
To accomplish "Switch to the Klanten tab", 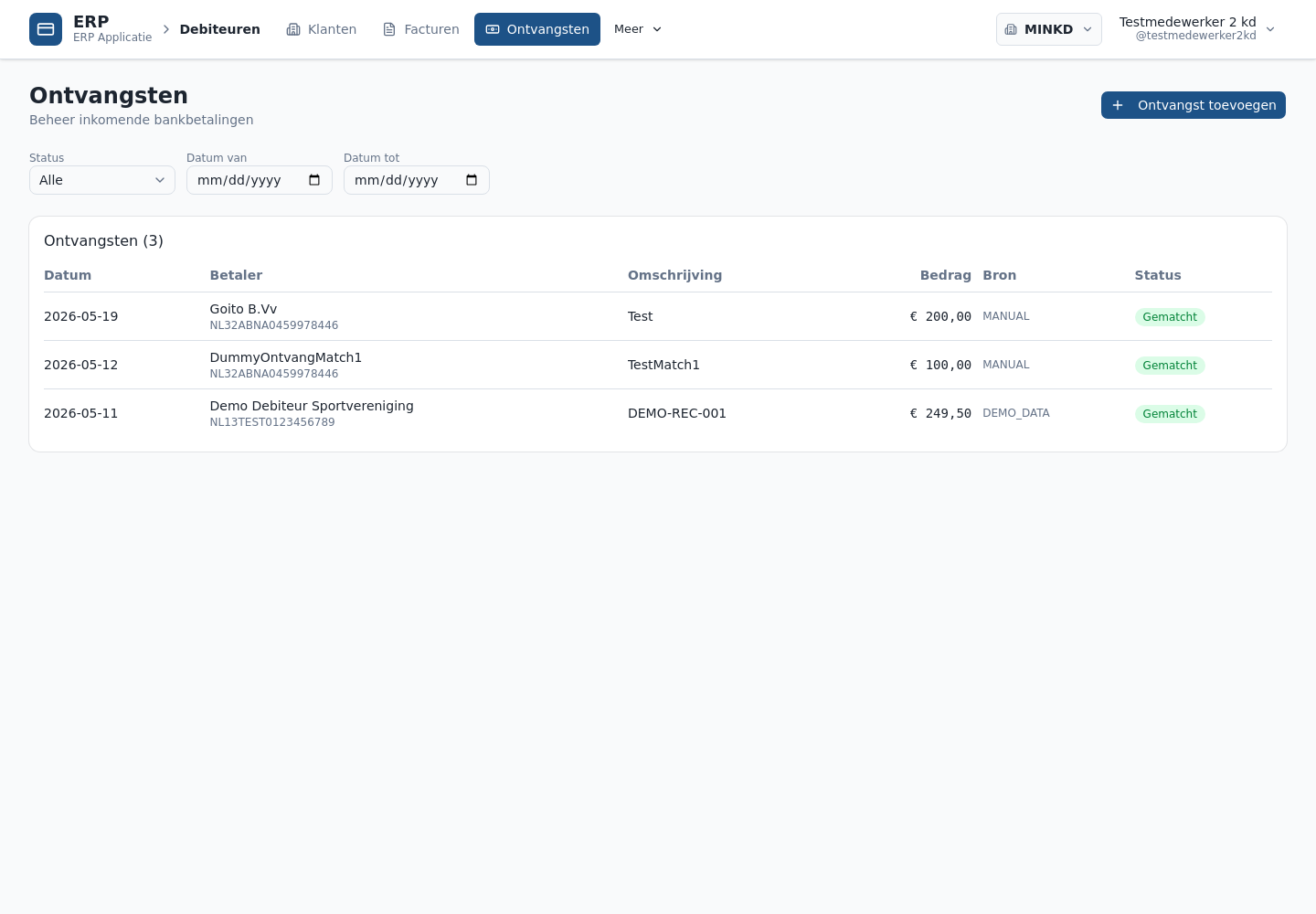I will pyautogui.click(x=322, y=29).
